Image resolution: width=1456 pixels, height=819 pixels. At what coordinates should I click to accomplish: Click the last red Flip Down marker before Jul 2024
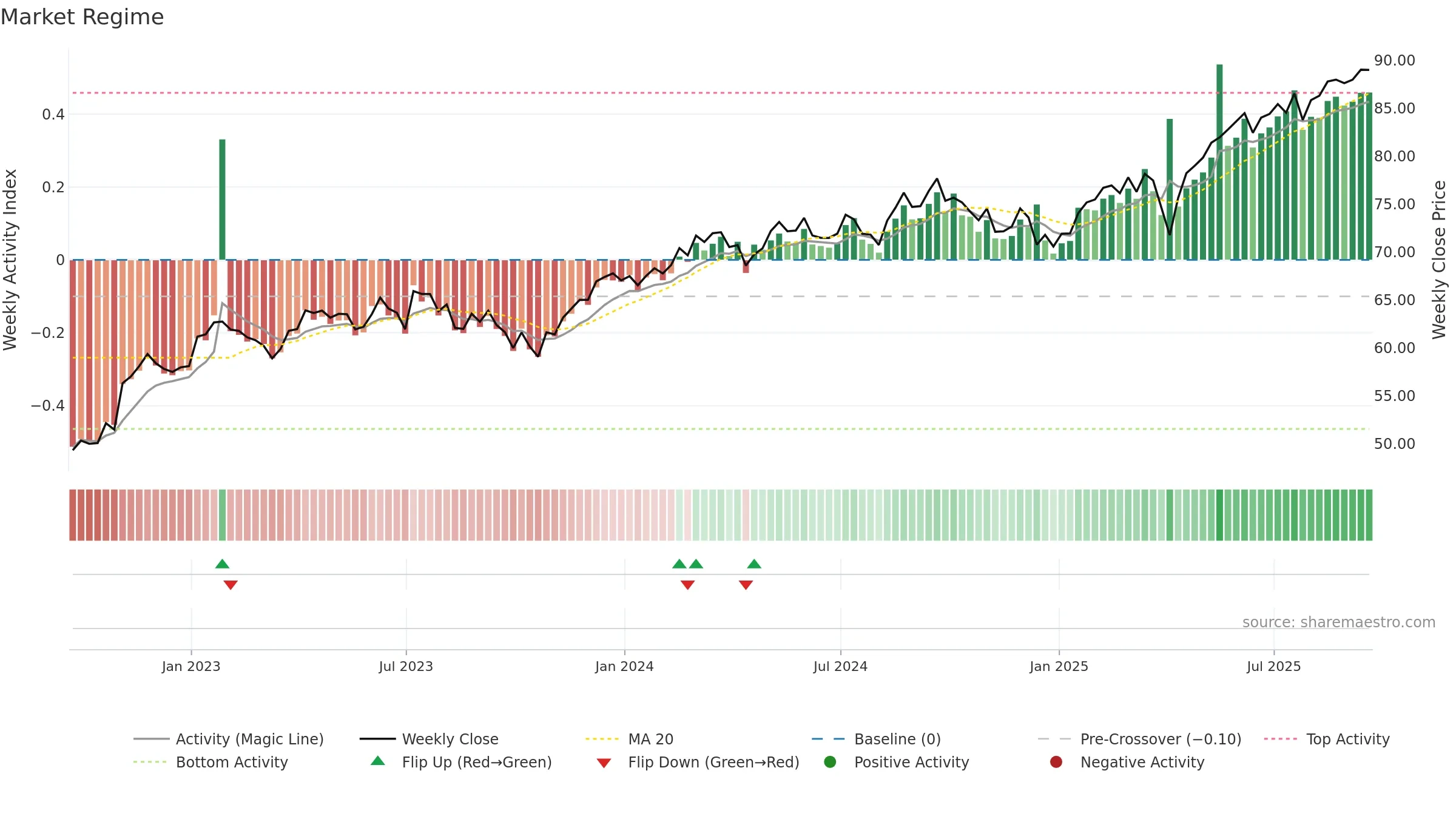pos(746,585)
